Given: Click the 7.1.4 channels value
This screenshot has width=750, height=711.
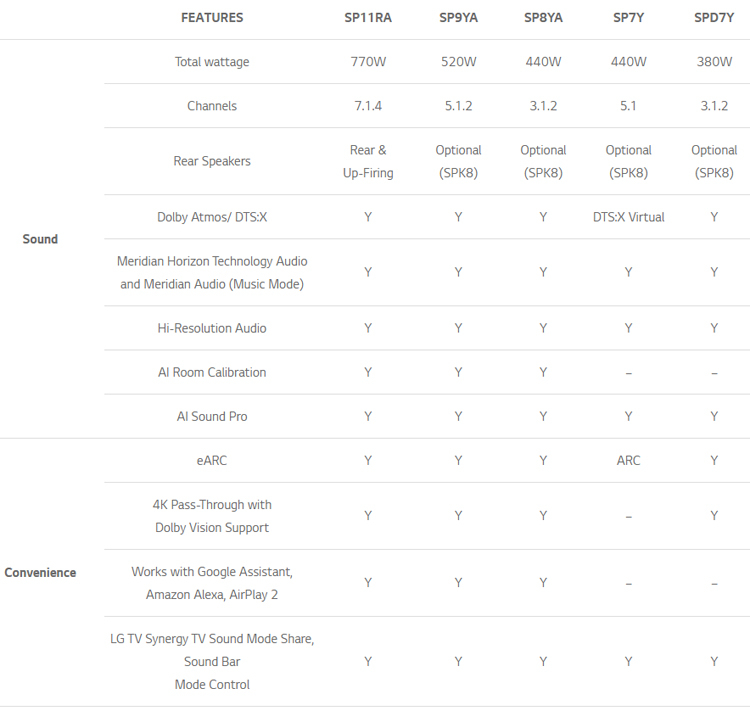Looking at the screenshot, I should [368, 106].
